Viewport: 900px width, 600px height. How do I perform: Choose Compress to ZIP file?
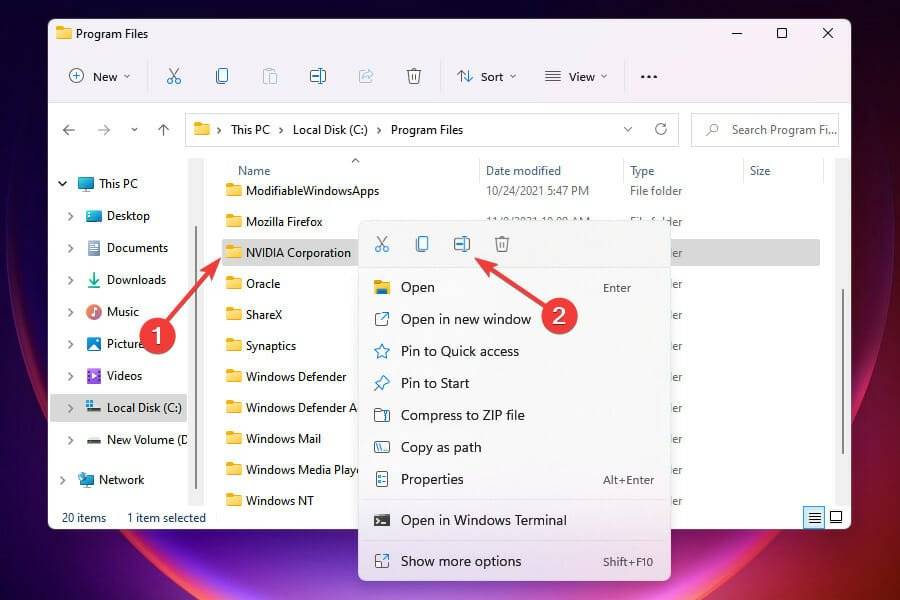pos(463,415)
